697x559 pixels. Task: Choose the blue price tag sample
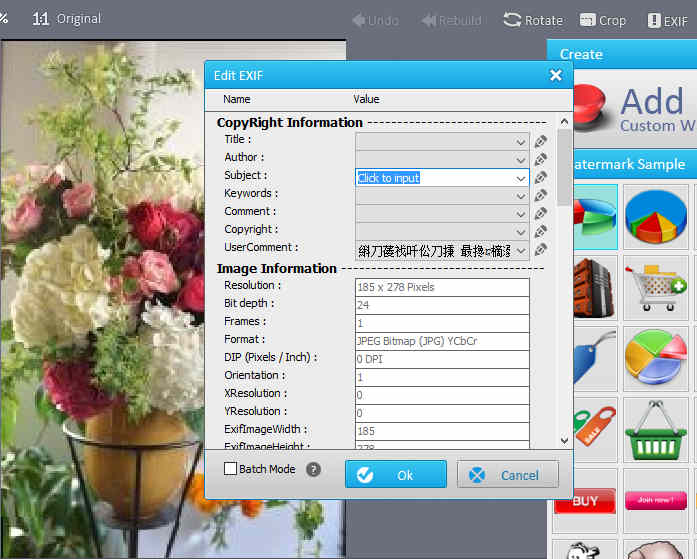[x=596, y=359]
